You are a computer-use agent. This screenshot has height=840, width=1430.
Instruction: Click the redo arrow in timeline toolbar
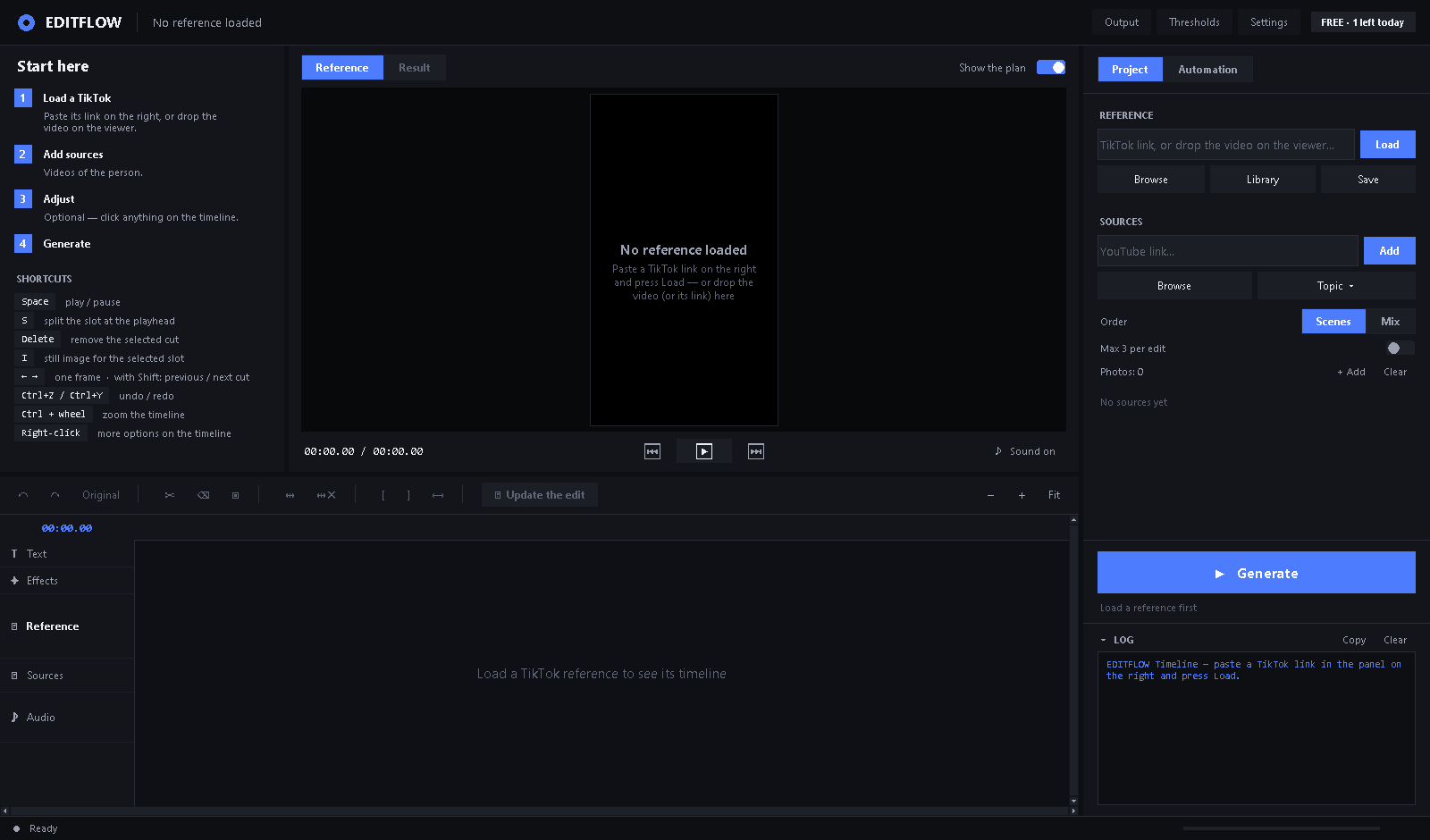click(55, 495)
